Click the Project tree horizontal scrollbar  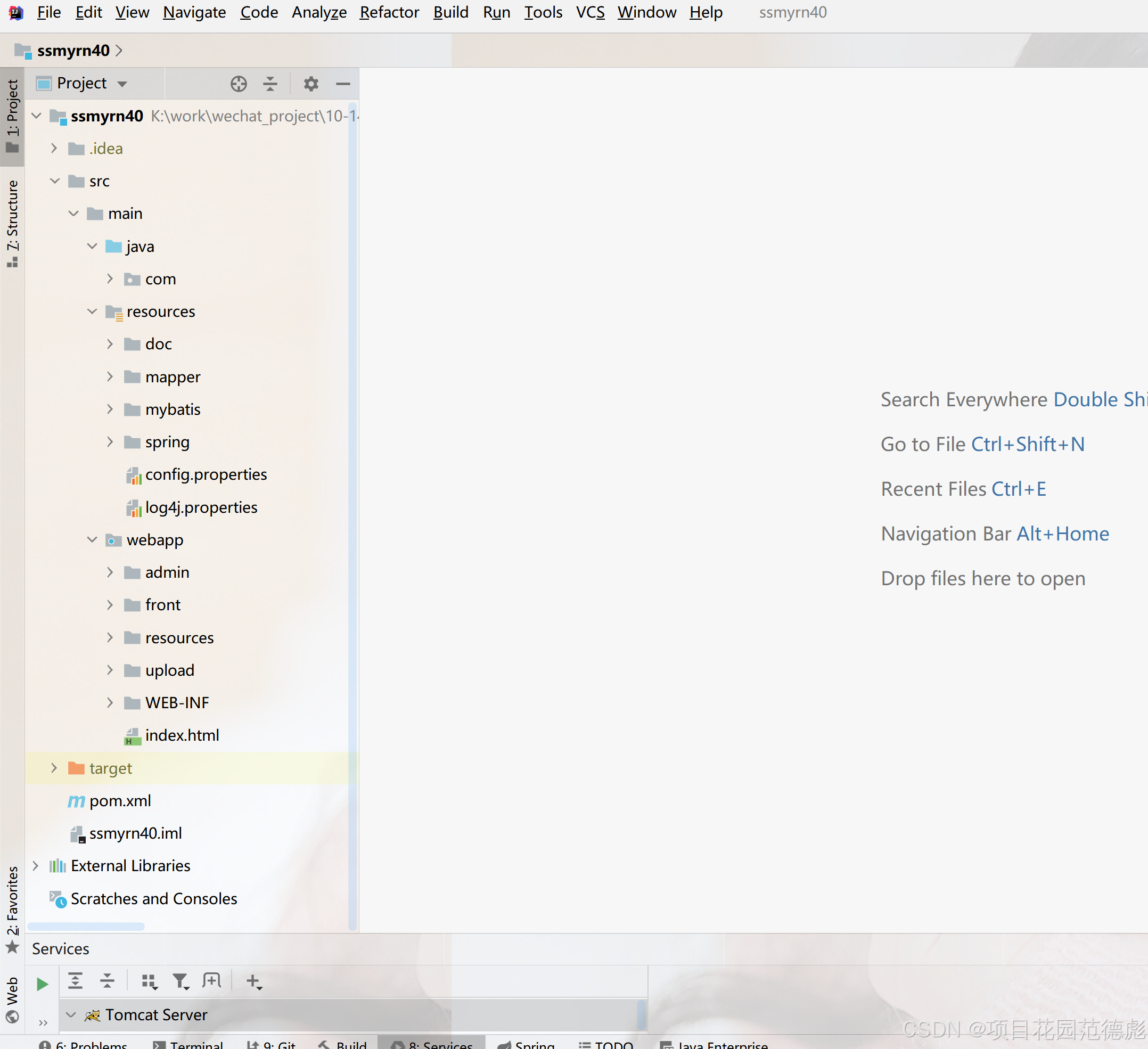click(86, 927)
